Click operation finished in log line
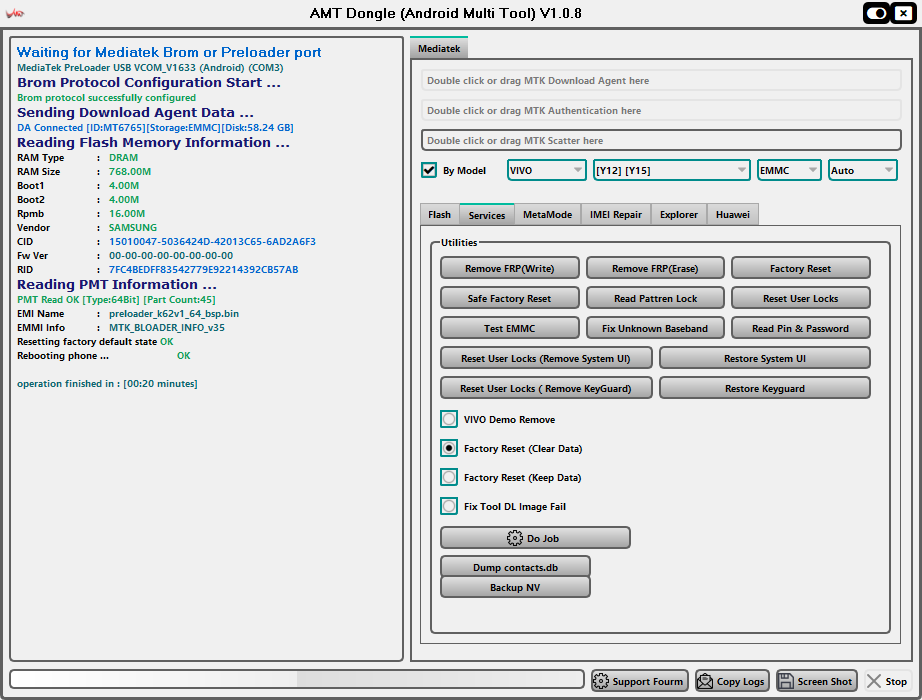Viewport: 922px width, 700px height. coord(107,384)
